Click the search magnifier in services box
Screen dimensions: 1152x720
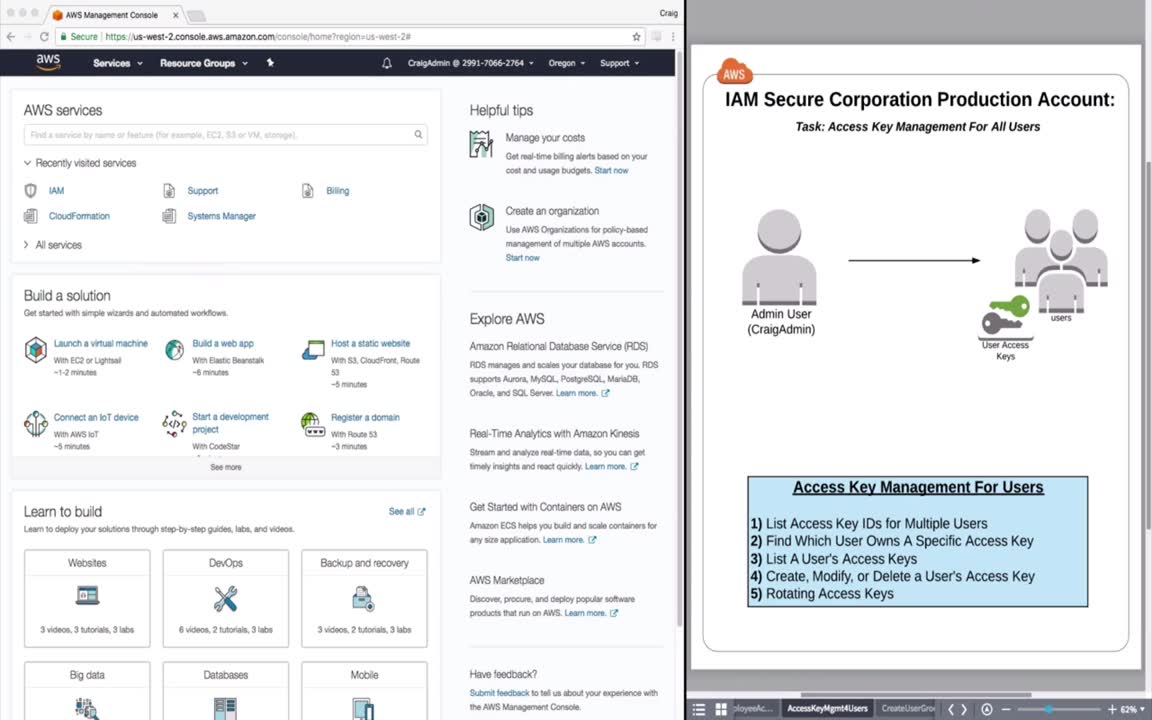tap(418, 134)
